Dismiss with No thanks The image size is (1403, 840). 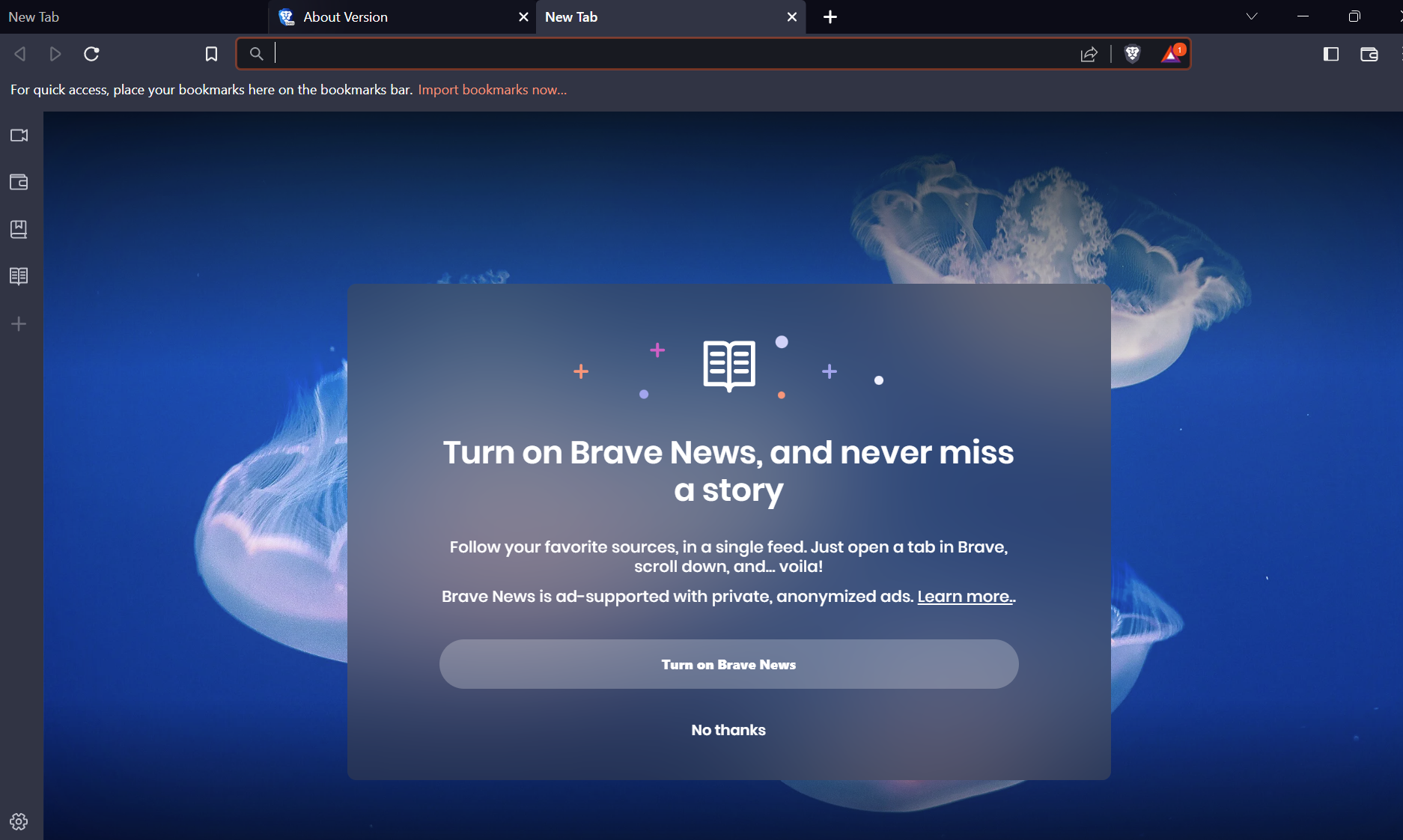tap(728, 730)
